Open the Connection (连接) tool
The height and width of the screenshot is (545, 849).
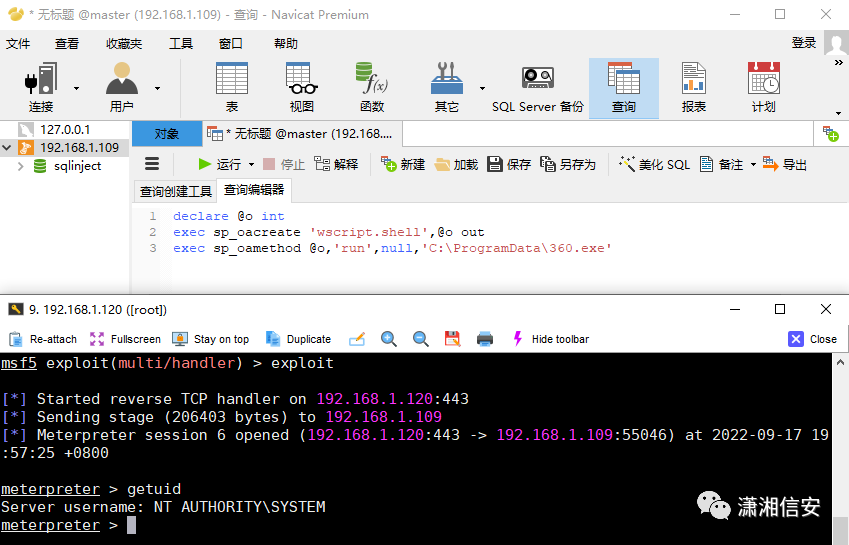click(41, 87)
